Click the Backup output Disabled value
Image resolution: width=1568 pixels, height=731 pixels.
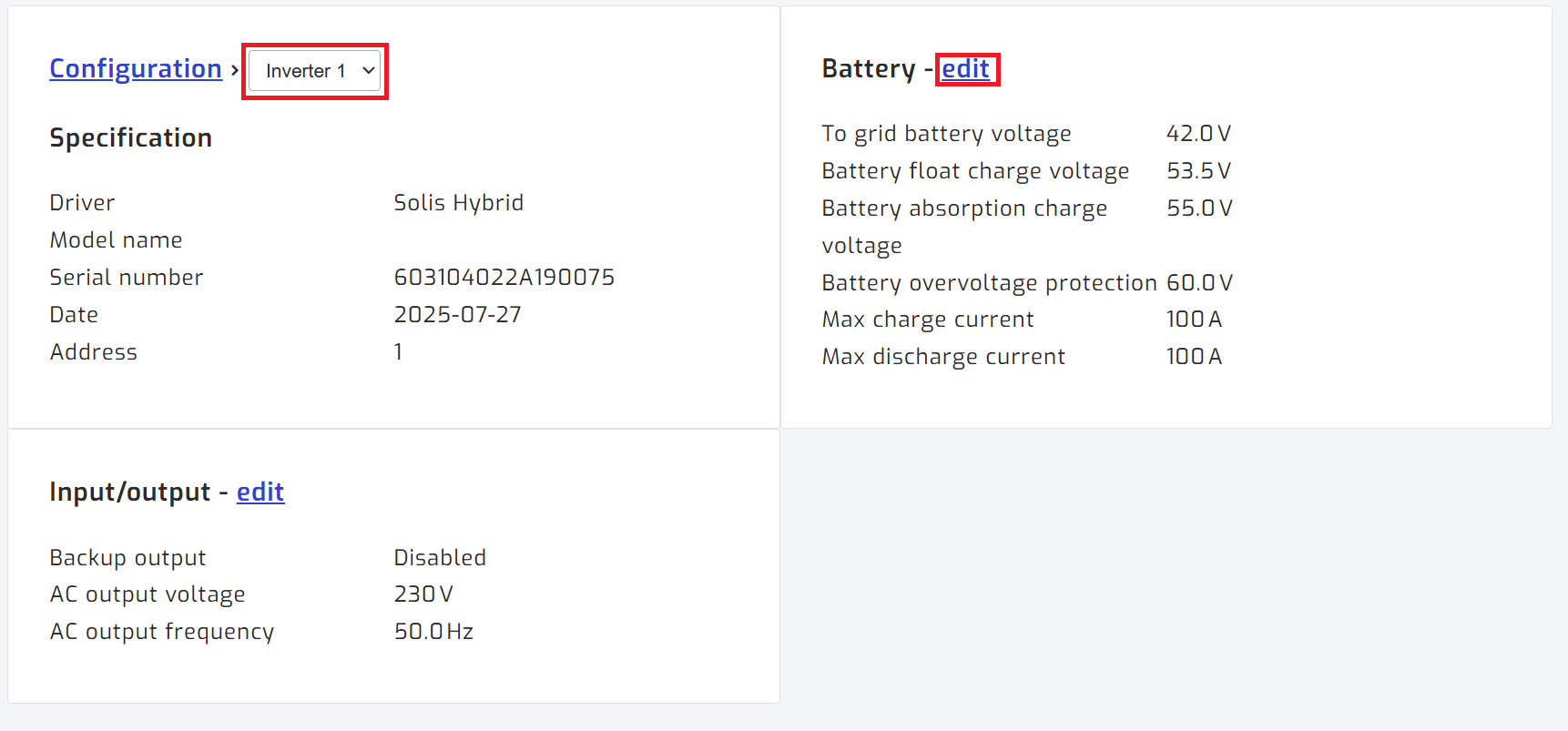pos(440,557)
